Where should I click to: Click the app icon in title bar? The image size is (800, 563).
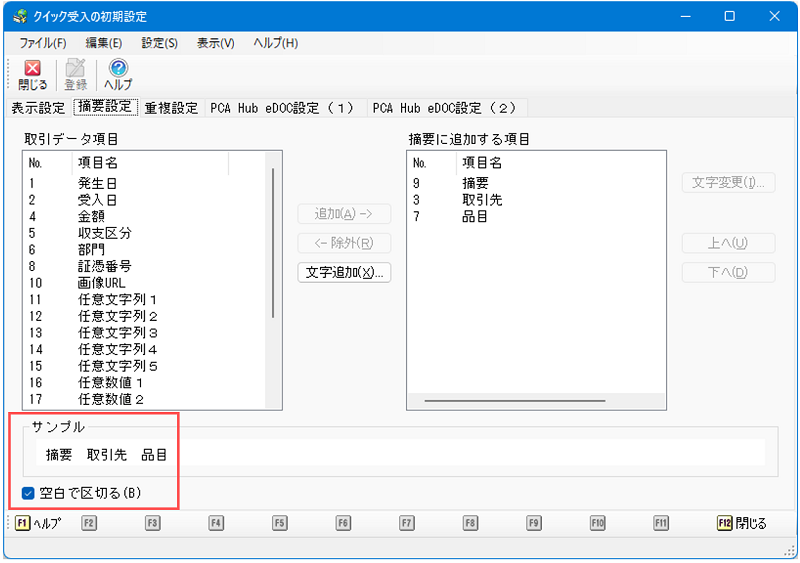pos(20,16)
